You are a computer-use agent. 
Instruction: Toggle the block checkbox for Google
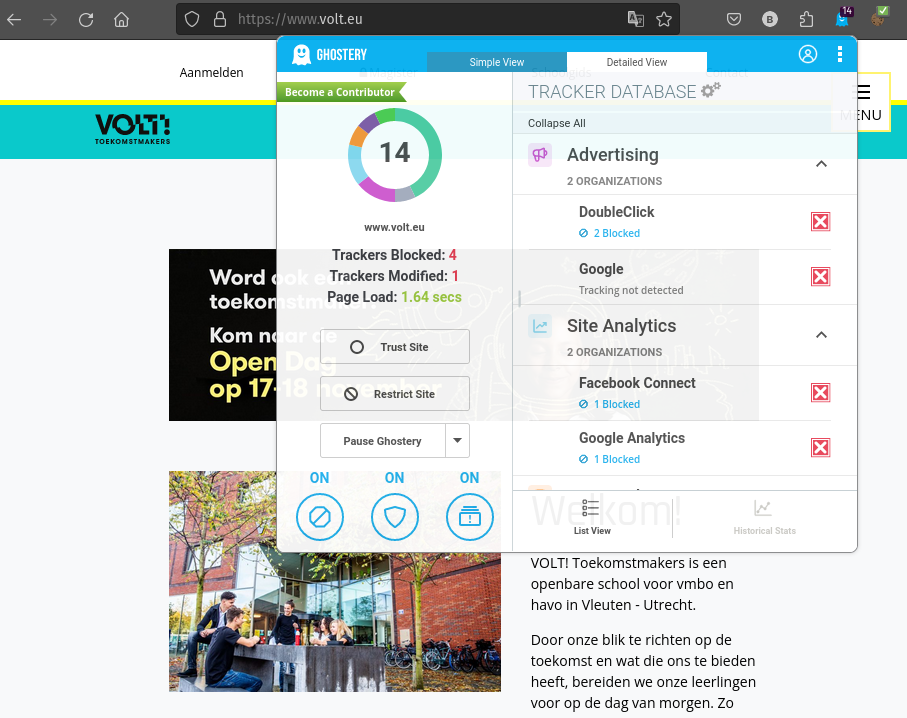[820, 277]
